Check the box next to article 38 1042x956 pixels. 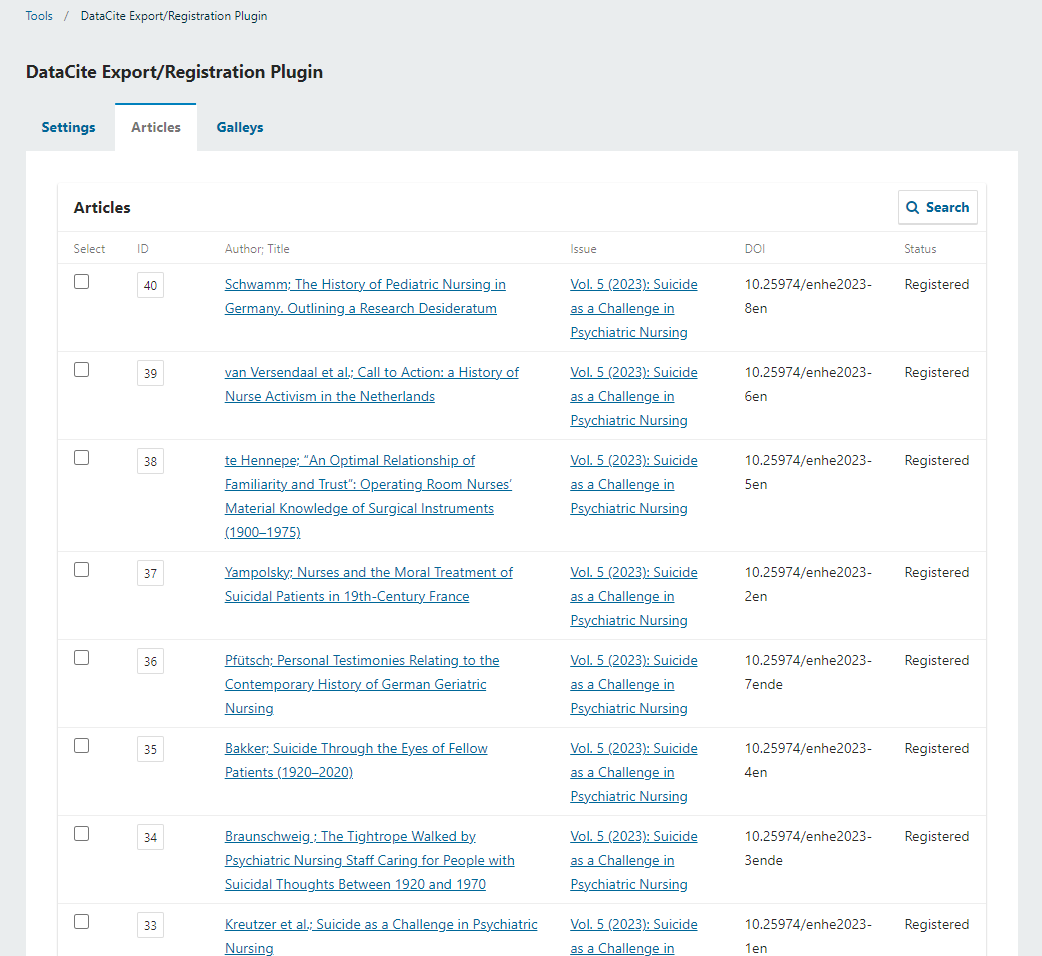[x=82, y=458]
